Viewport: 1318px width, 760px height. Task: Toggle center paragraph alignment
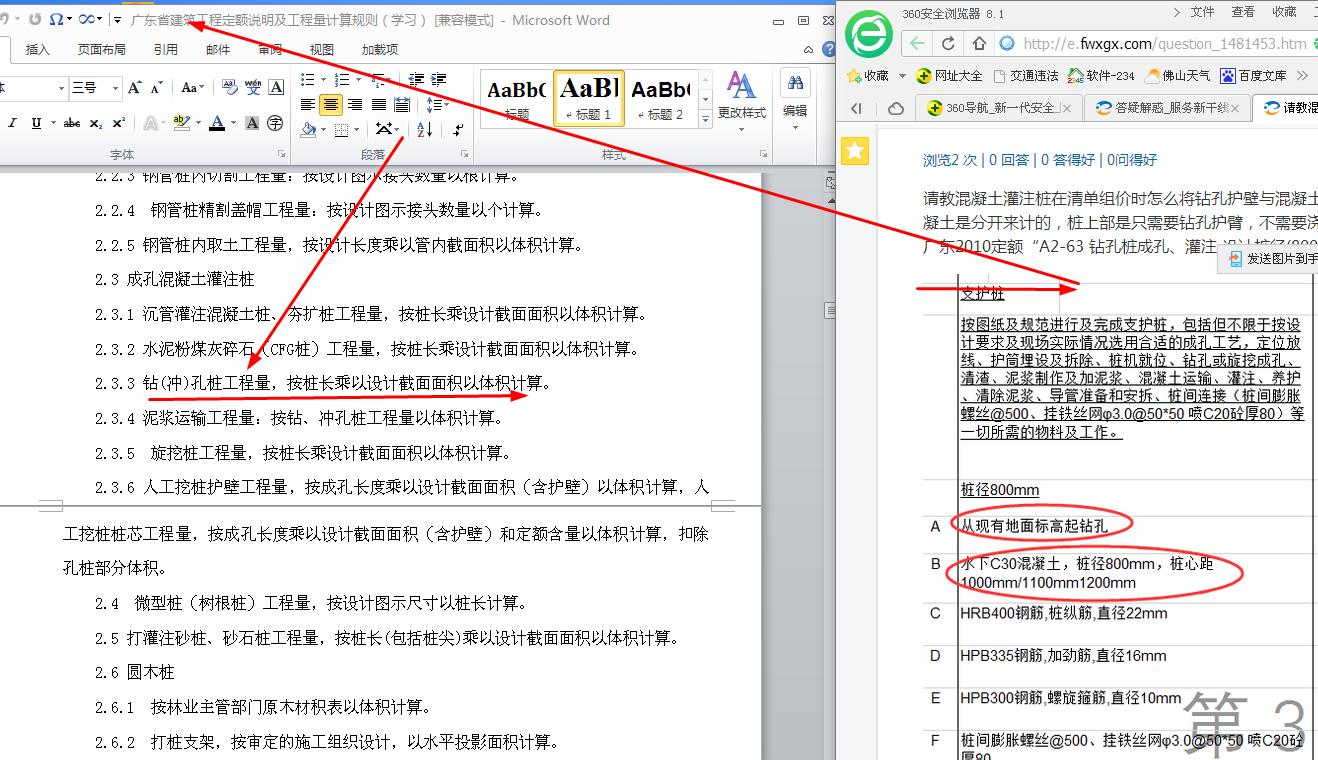click(x=331, y=104)
